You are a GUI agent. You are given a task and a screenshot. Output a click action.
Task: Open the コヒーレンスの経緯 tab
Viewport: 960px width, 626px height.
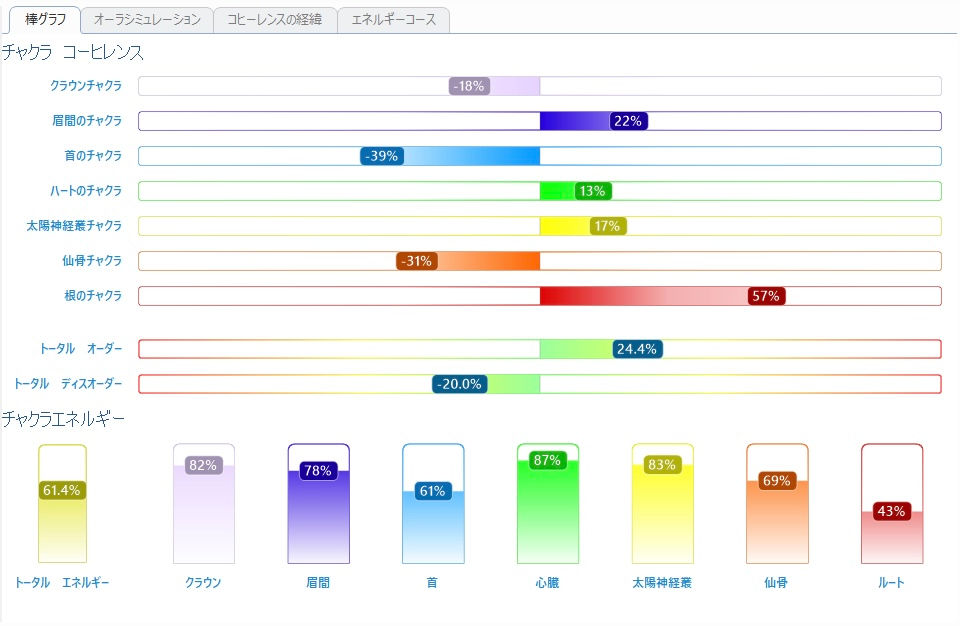pos(275,20)
